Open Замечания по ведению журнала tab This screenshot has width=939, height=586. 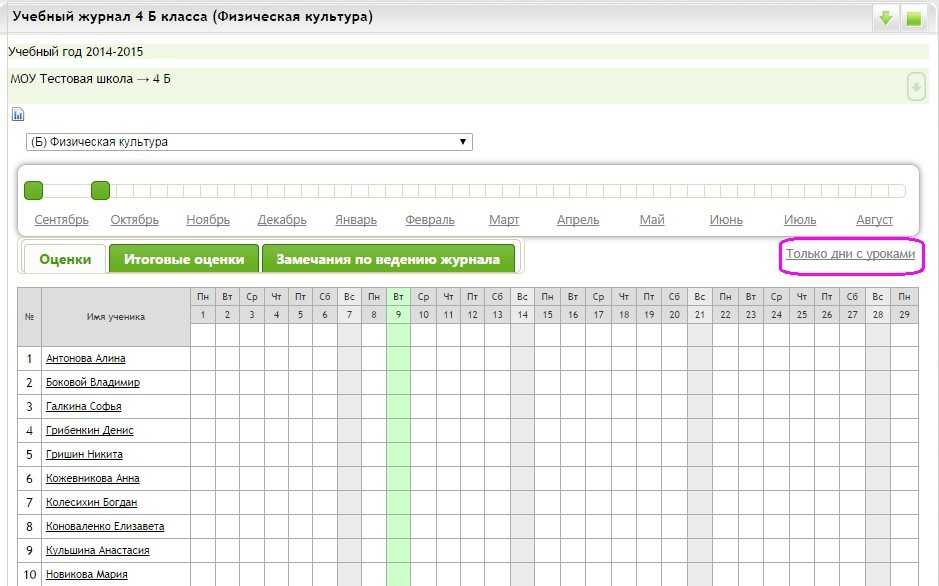388,259
